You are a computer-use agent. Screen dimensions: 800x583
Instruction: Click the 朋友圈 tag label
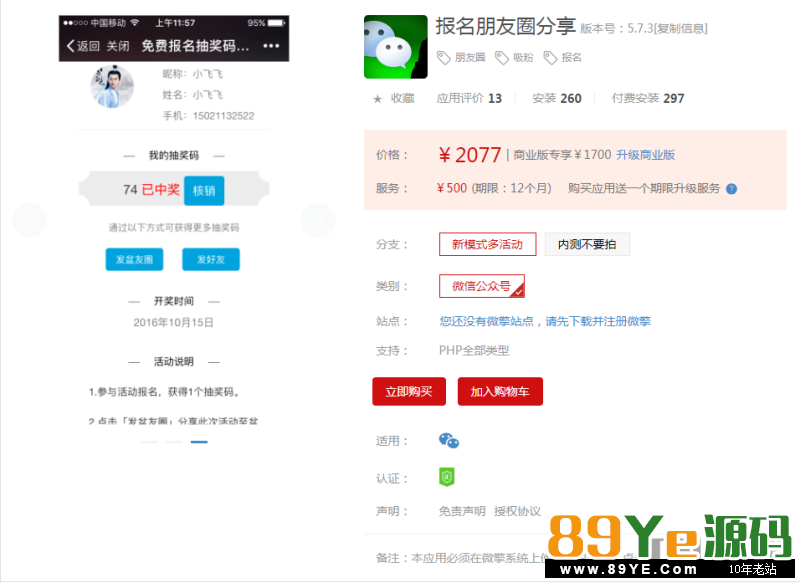470,58
